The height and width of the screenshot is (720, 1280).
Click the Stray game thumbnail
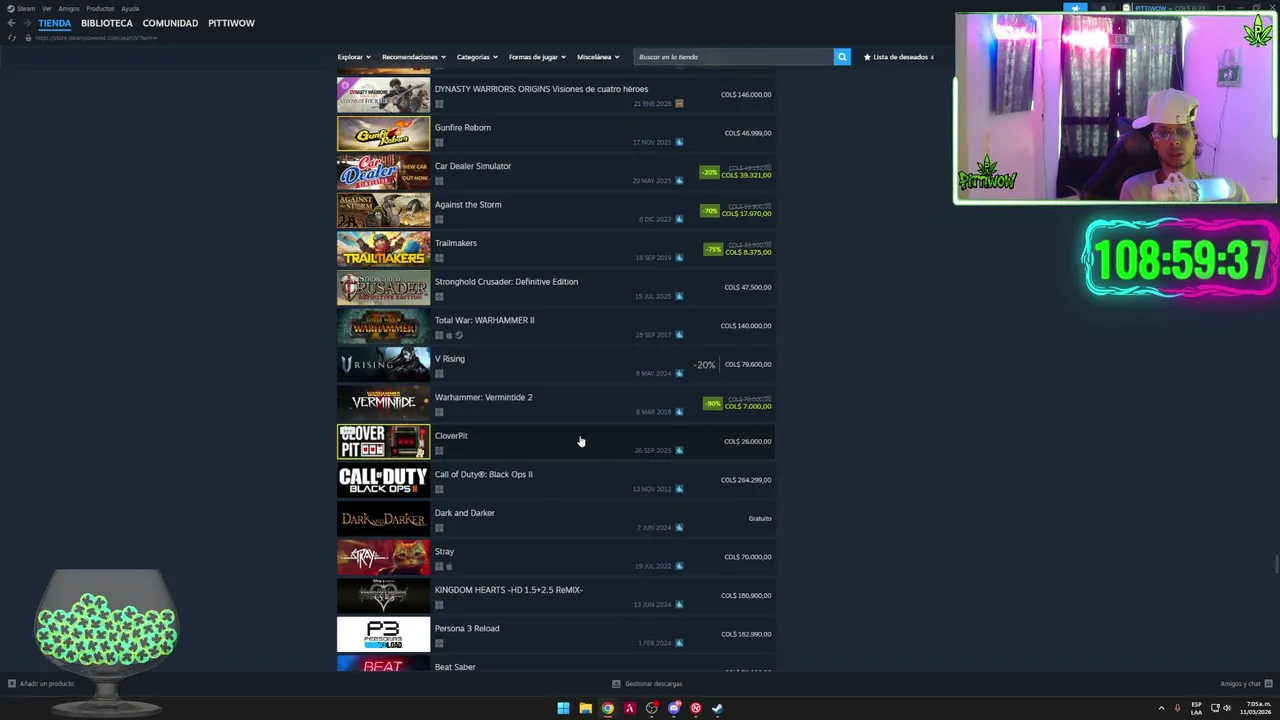pos(383,557)
